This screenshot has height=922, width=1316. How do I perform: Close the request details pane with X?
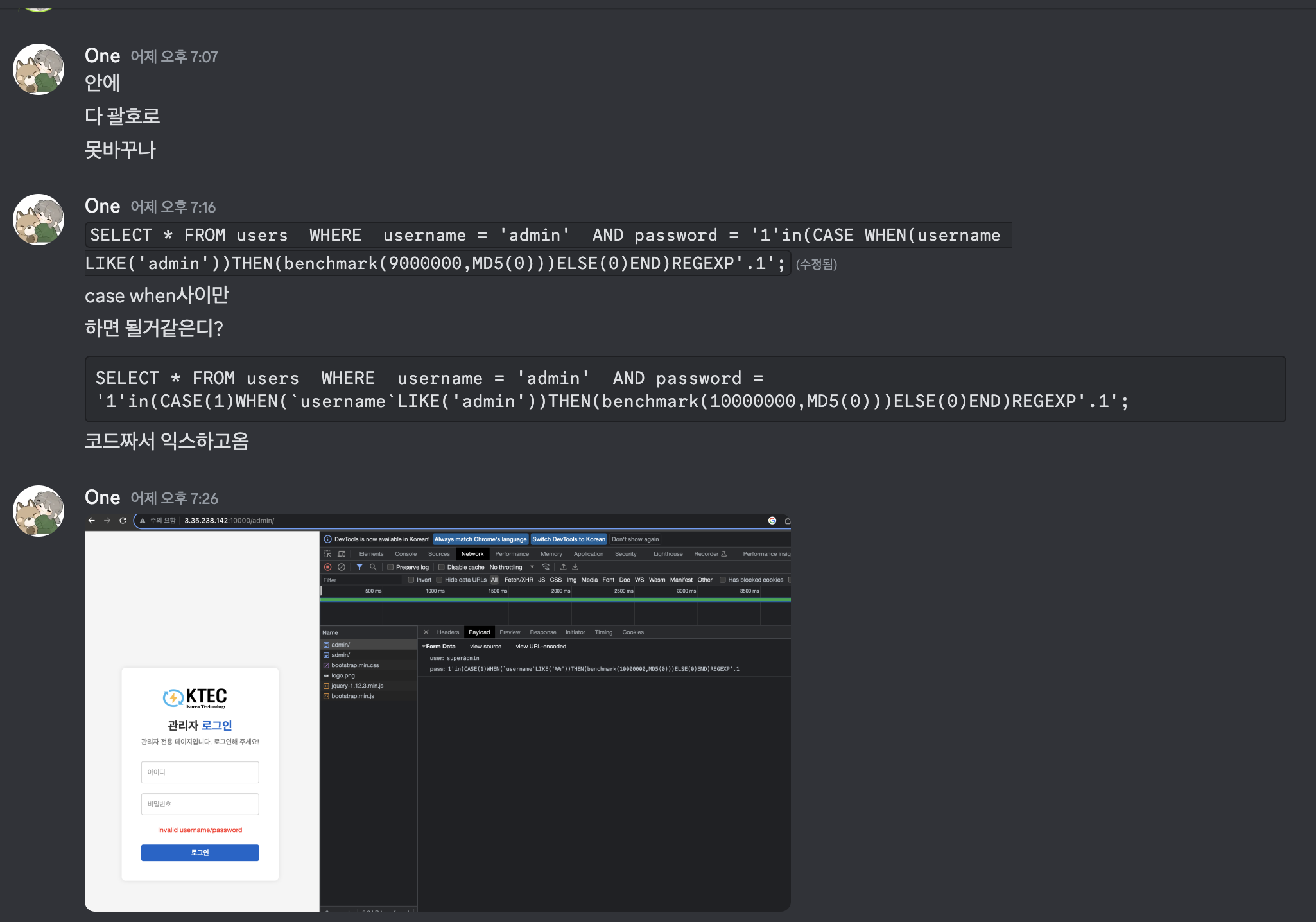coord(426,632)
